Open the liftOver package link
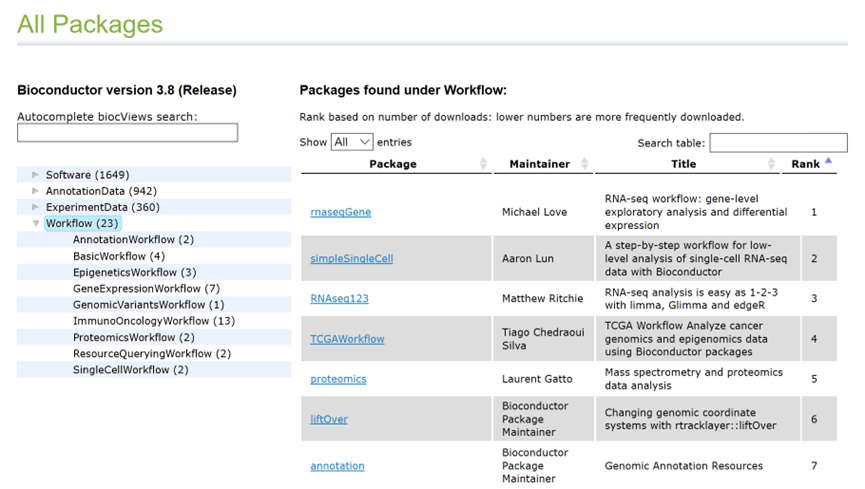865x489 pixels. coord(329,419)
